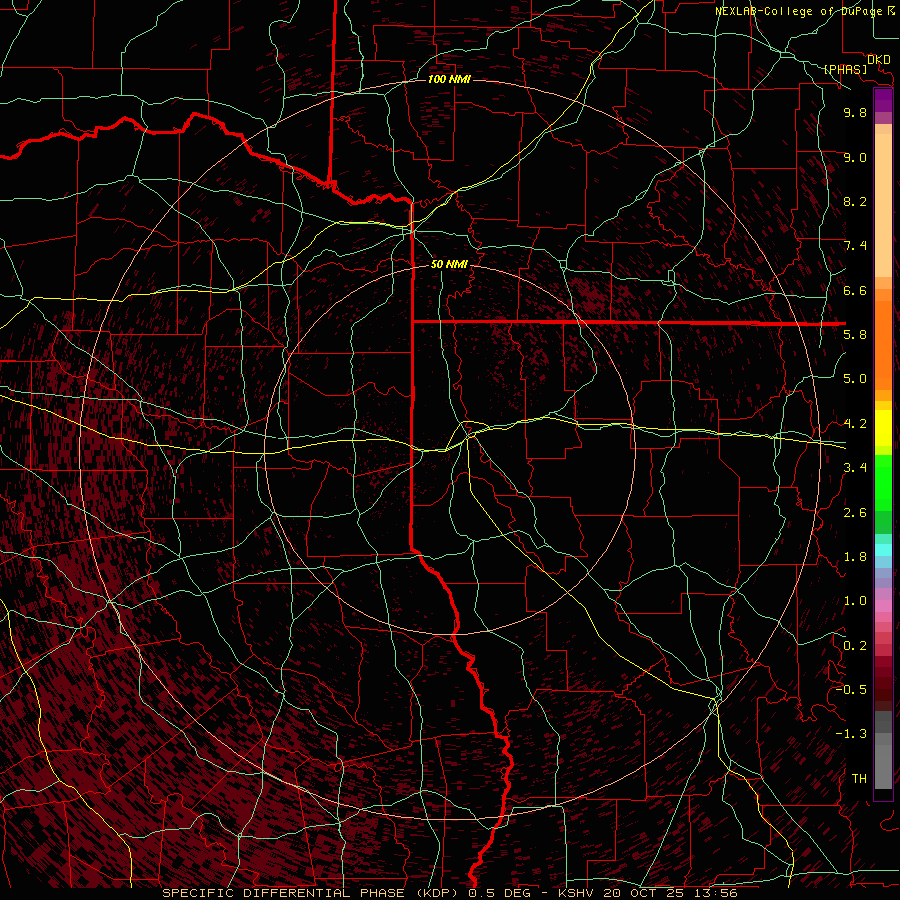
Task: Click the 6.6 value on color scale
Action: pyautogui.click(x=855, y=290)
